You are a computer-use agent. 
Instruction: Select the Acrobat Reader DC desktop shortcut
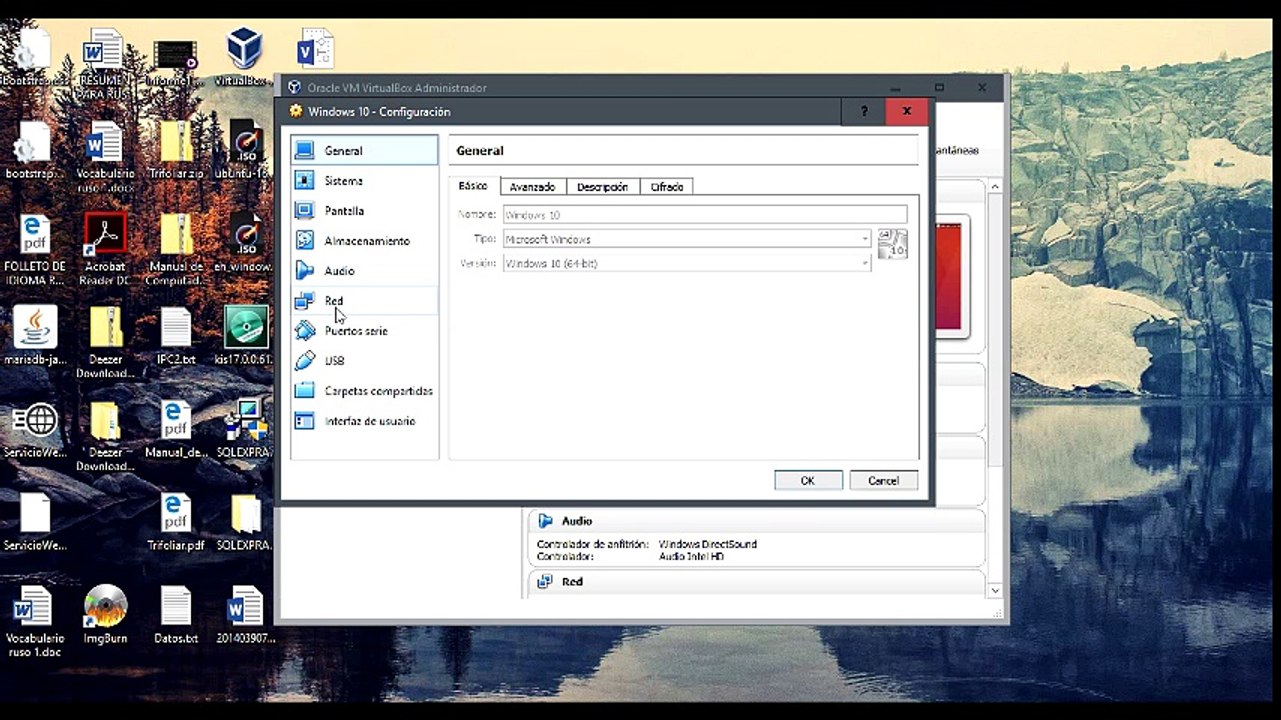(105, 249)
